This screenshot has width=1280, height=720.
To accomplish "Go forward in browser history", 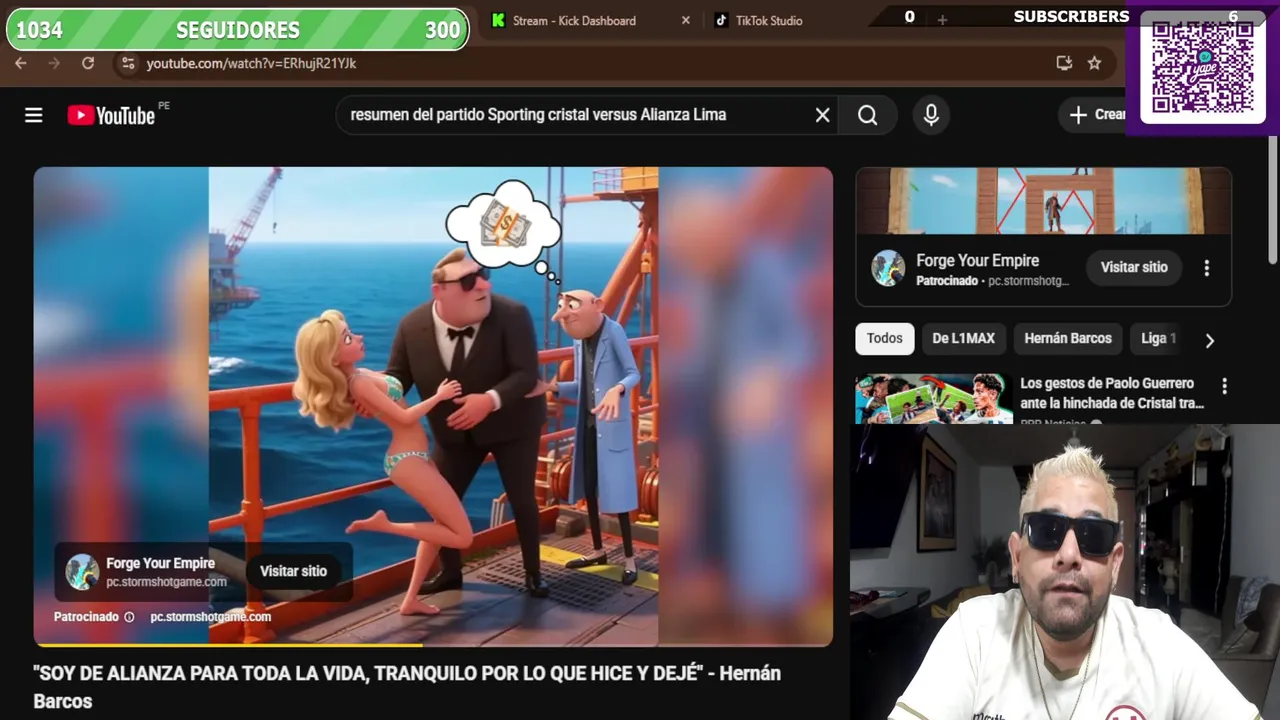I will pos(54,63).
